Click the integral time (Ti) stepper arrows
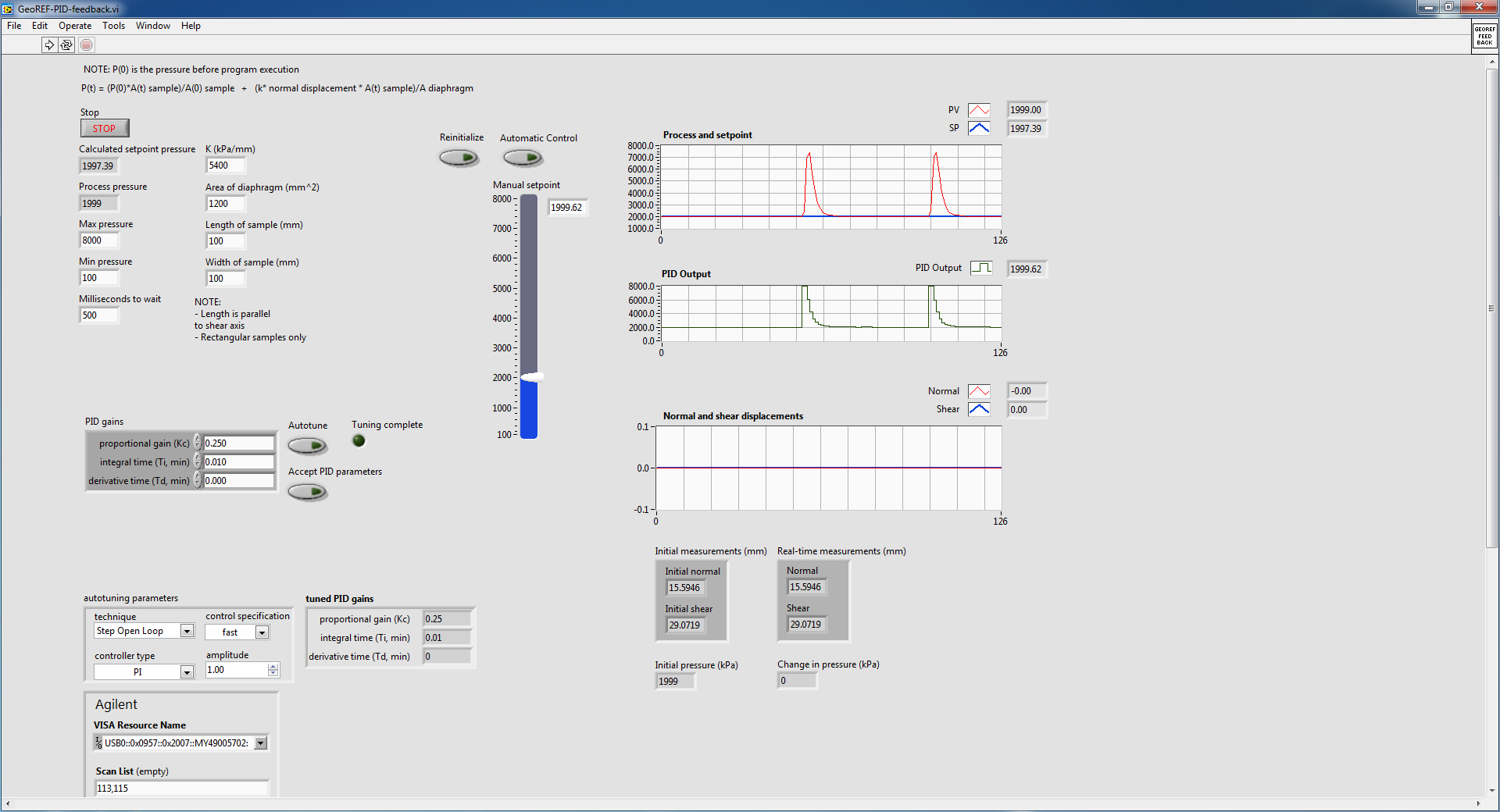This screenshot has width=1500, height=812. [x=198, y=461]
